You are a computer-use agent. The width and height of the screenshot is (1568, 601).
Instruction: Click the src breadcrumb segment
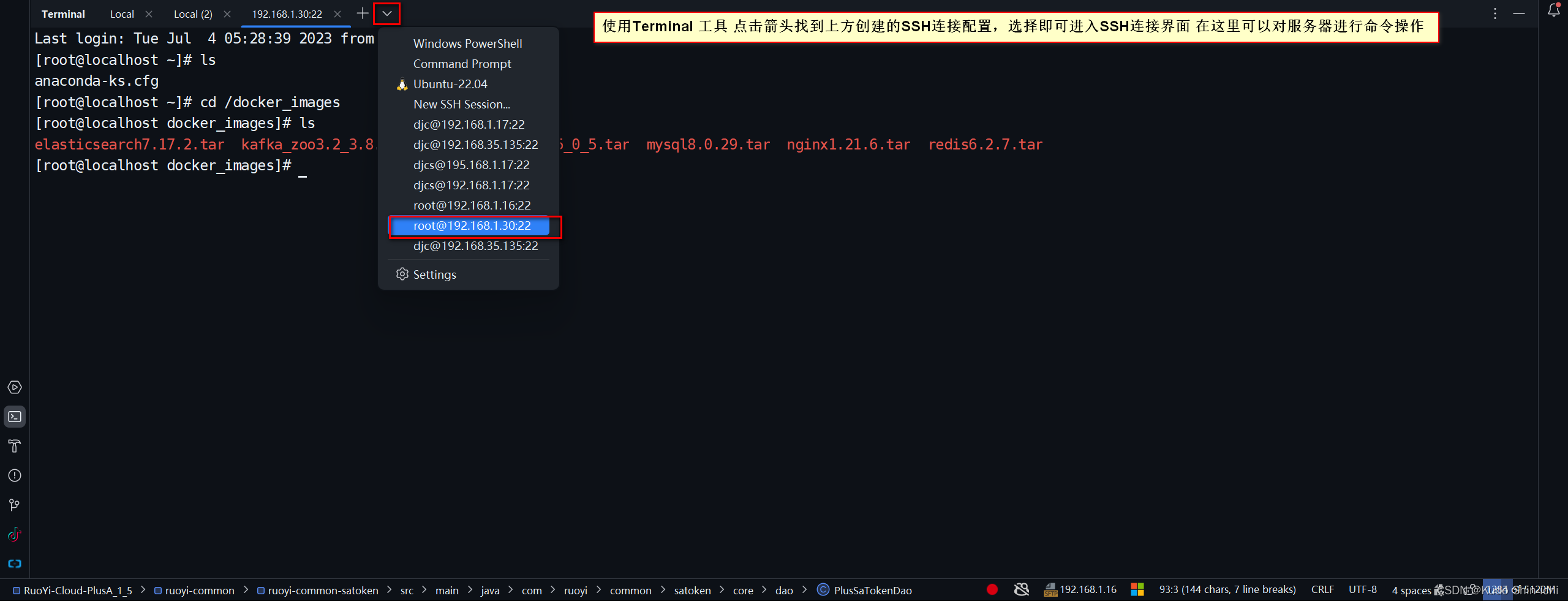(407, 591)
